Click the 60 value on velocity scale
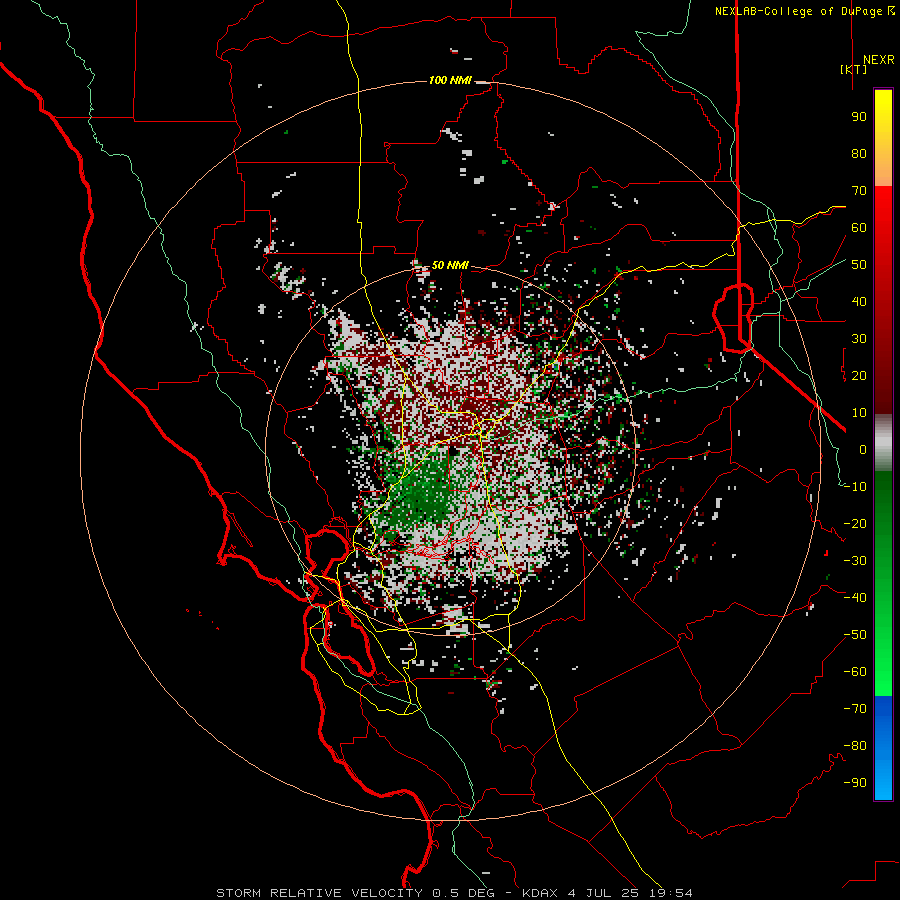The height and width of the screenshot is (900, 900). click(x=859, y=228)
